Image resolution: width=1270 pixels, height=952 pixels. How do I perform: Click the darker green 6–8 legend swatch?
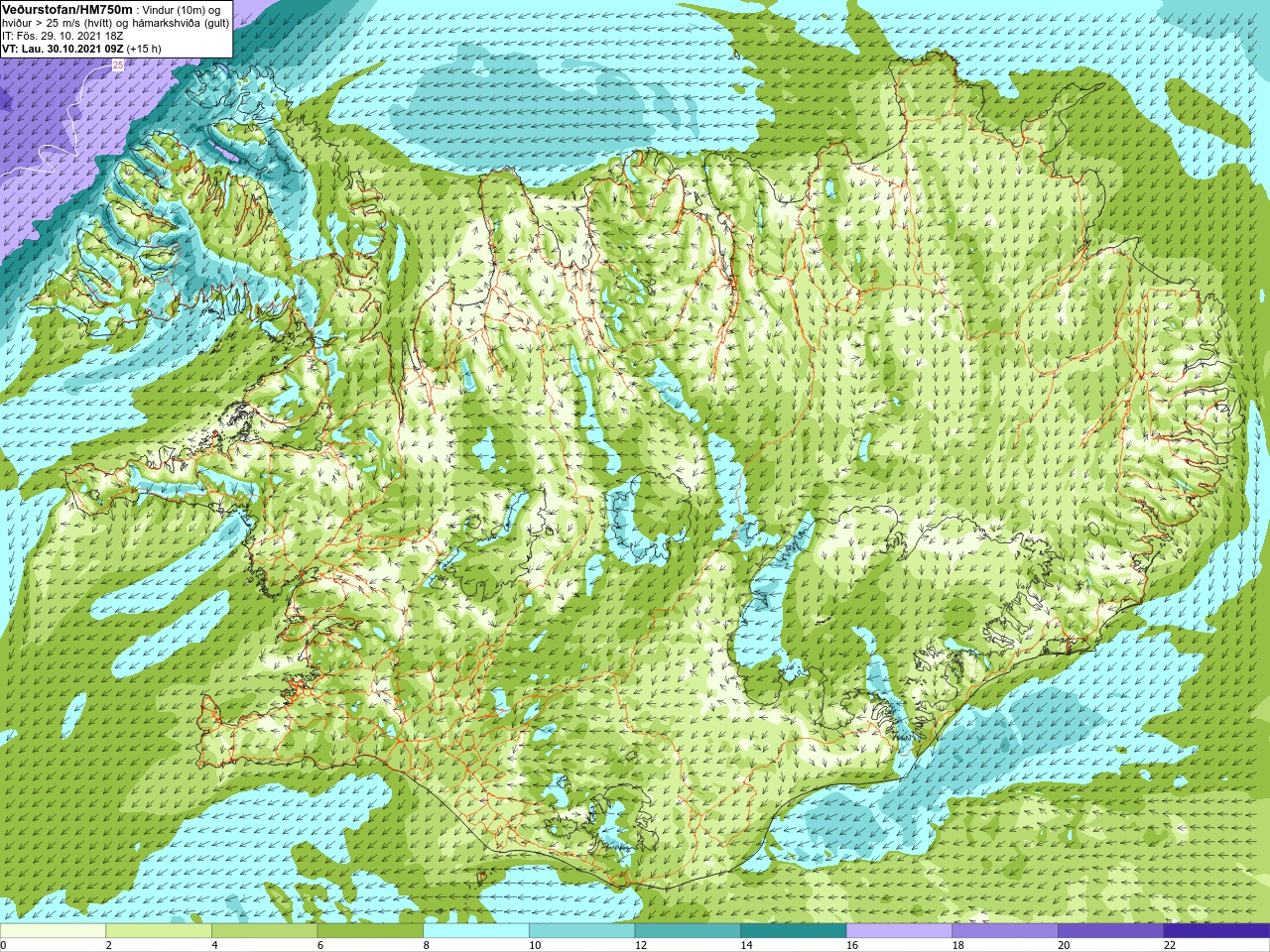click(370, 931)
